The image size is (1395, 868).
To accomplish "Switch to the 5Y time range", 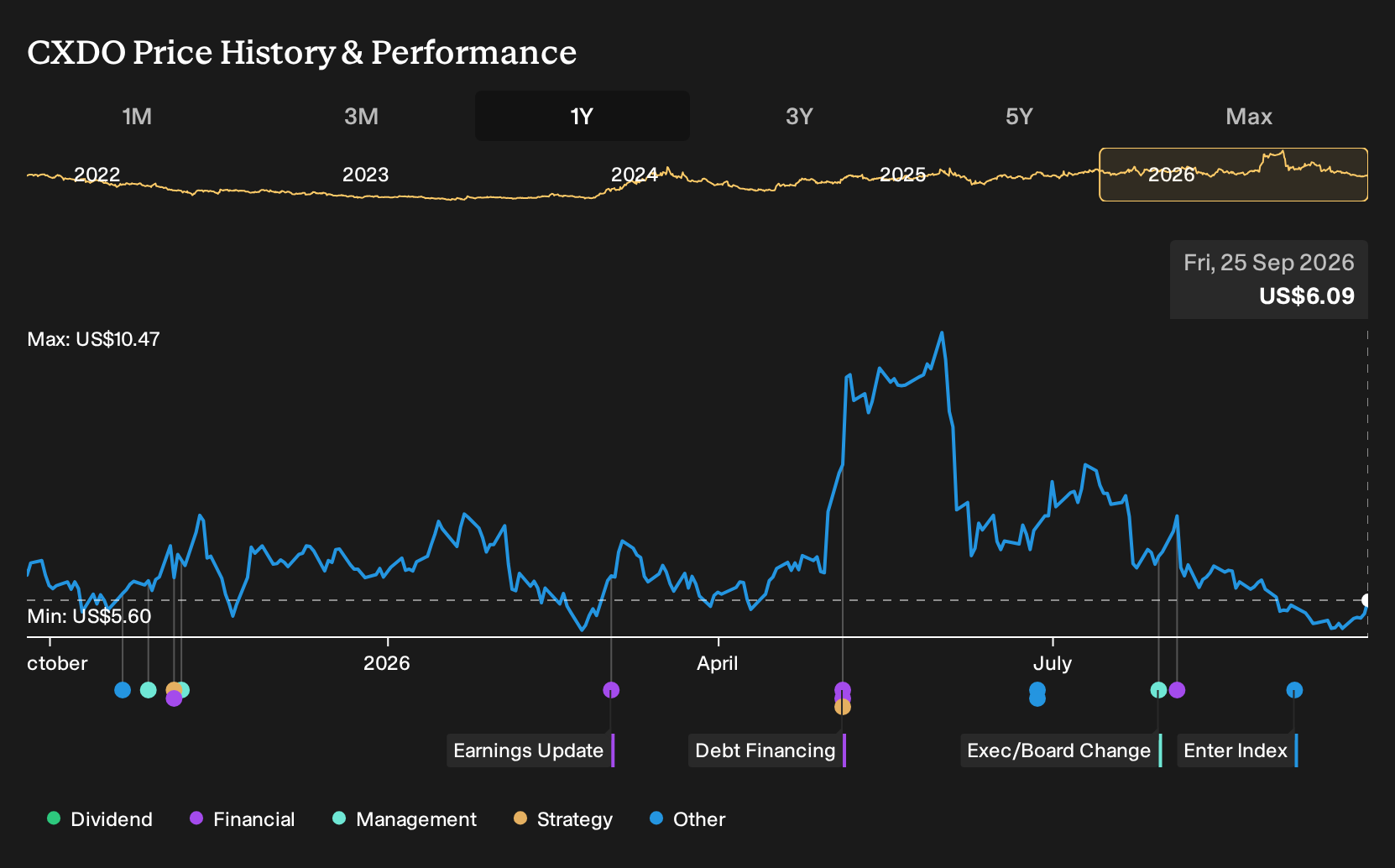I will (x=1019, y=116).
